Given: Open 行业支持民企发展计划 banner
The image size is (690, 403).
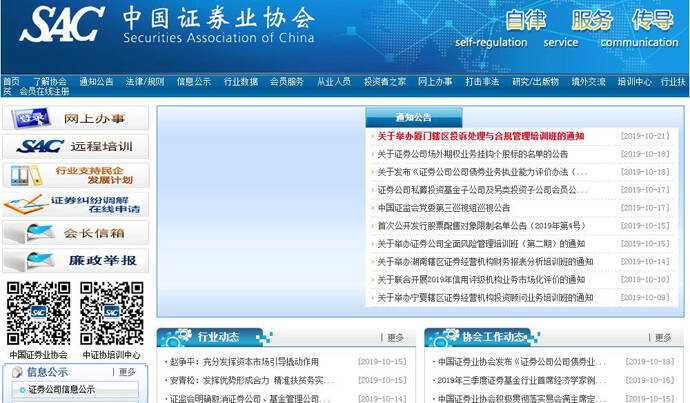Looking at the screenshot, I should [76, 175].
